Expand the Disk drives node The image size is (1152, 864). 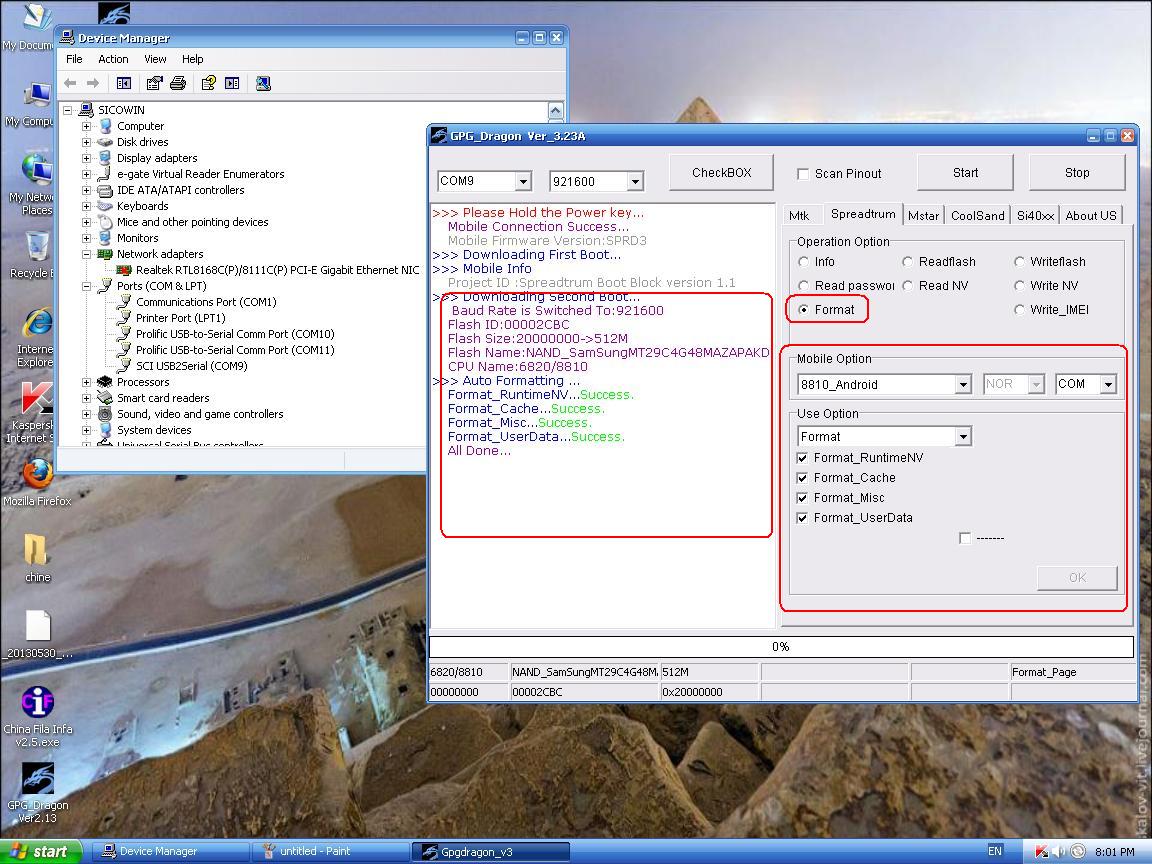(x=87, y=143)
